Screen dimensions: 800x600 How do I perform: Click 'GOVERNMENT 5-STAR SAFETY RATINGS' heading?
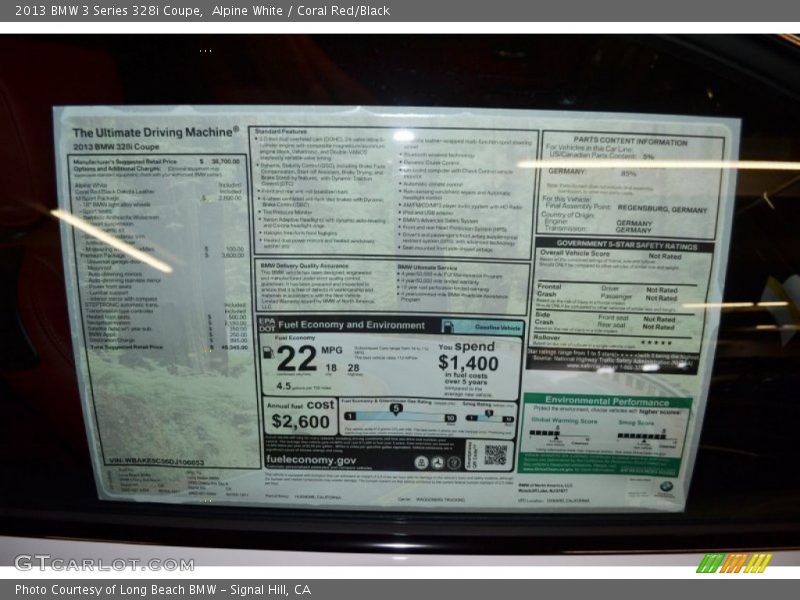[x=627, y=245]
